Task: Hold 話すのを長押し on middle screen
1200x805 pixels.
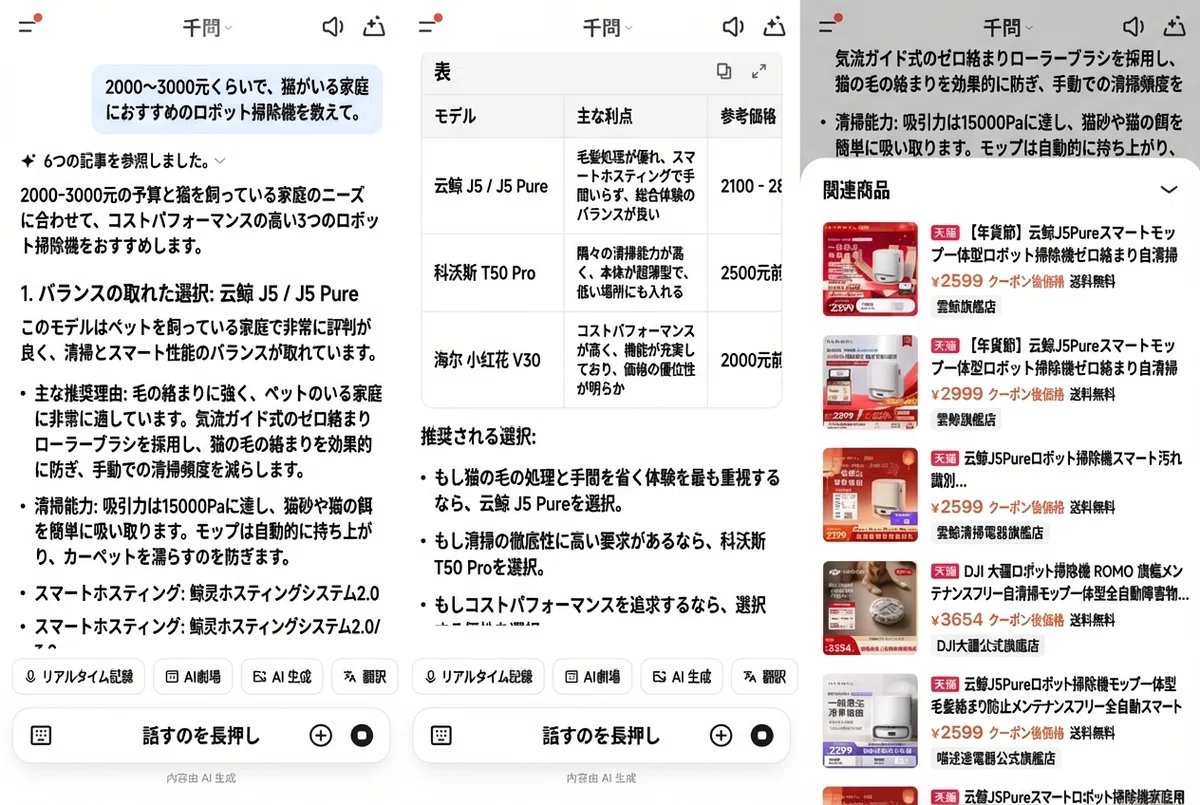Action: (x=601, y=736)
